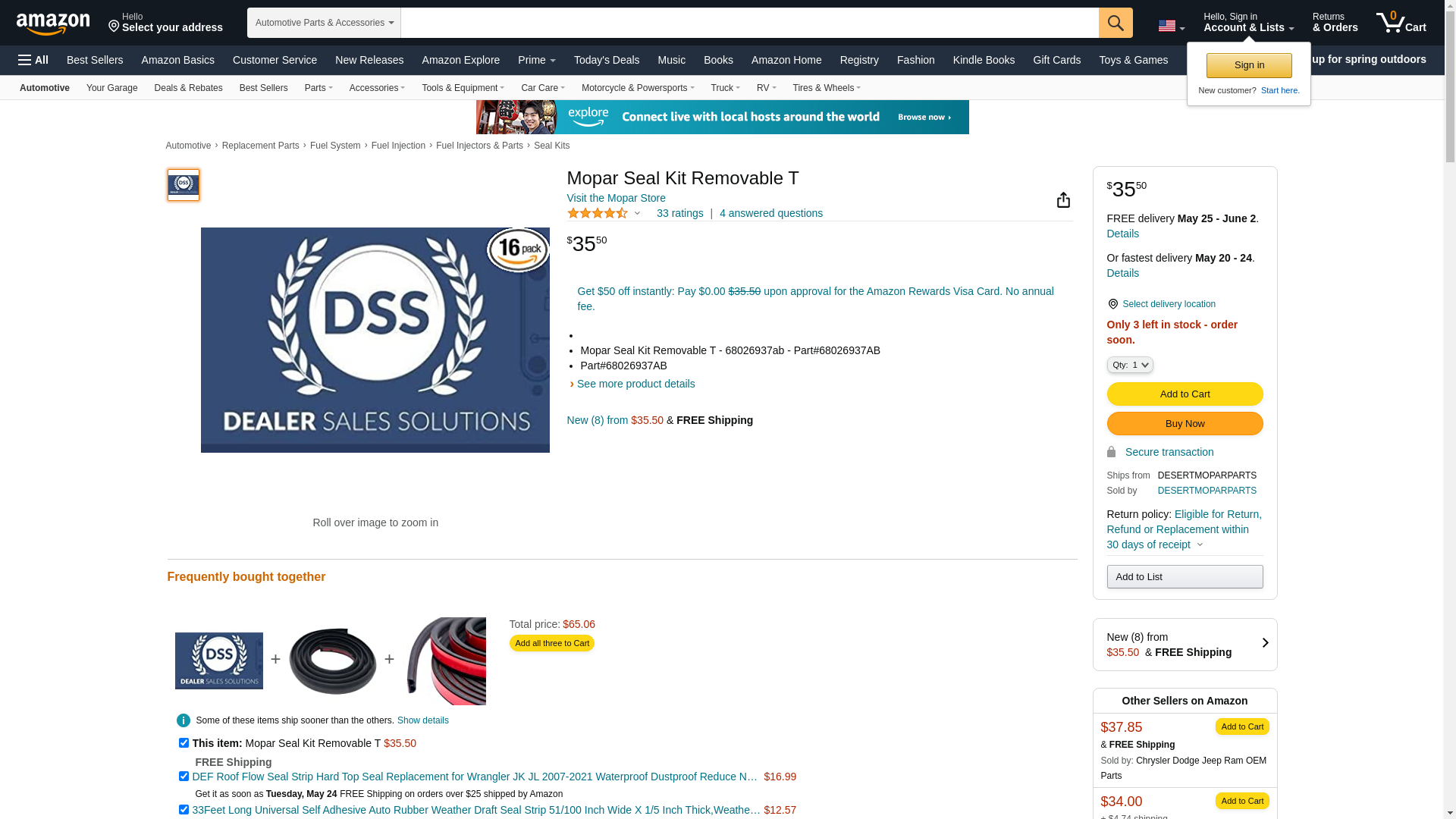Screen dimensions: 1456x819
Task: Uncheck the DEF Roof Flow Seal Strip checkbox
Action: [x=184, y=777]
